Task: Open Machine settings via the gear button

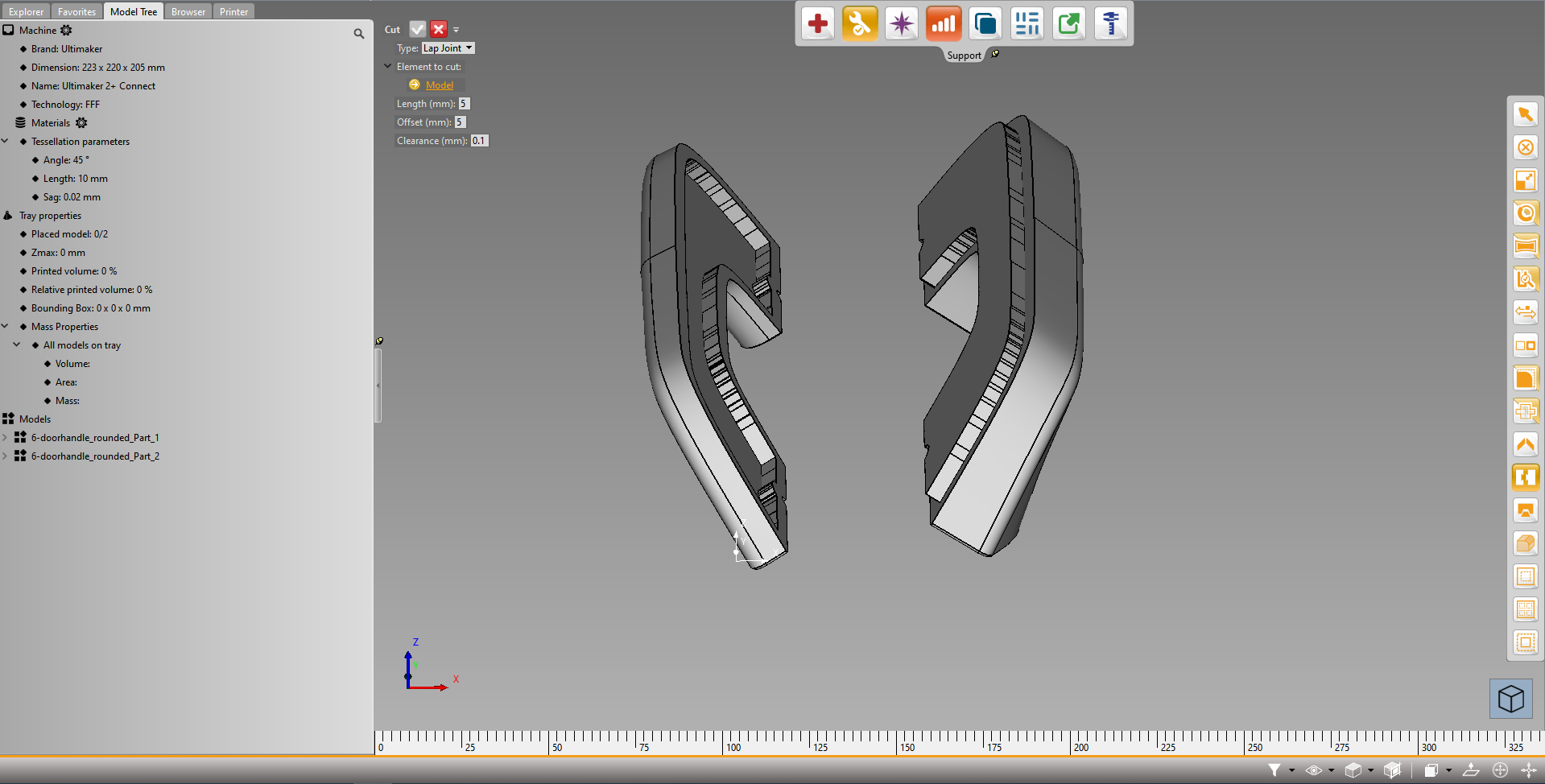Action: pos(67,30)
